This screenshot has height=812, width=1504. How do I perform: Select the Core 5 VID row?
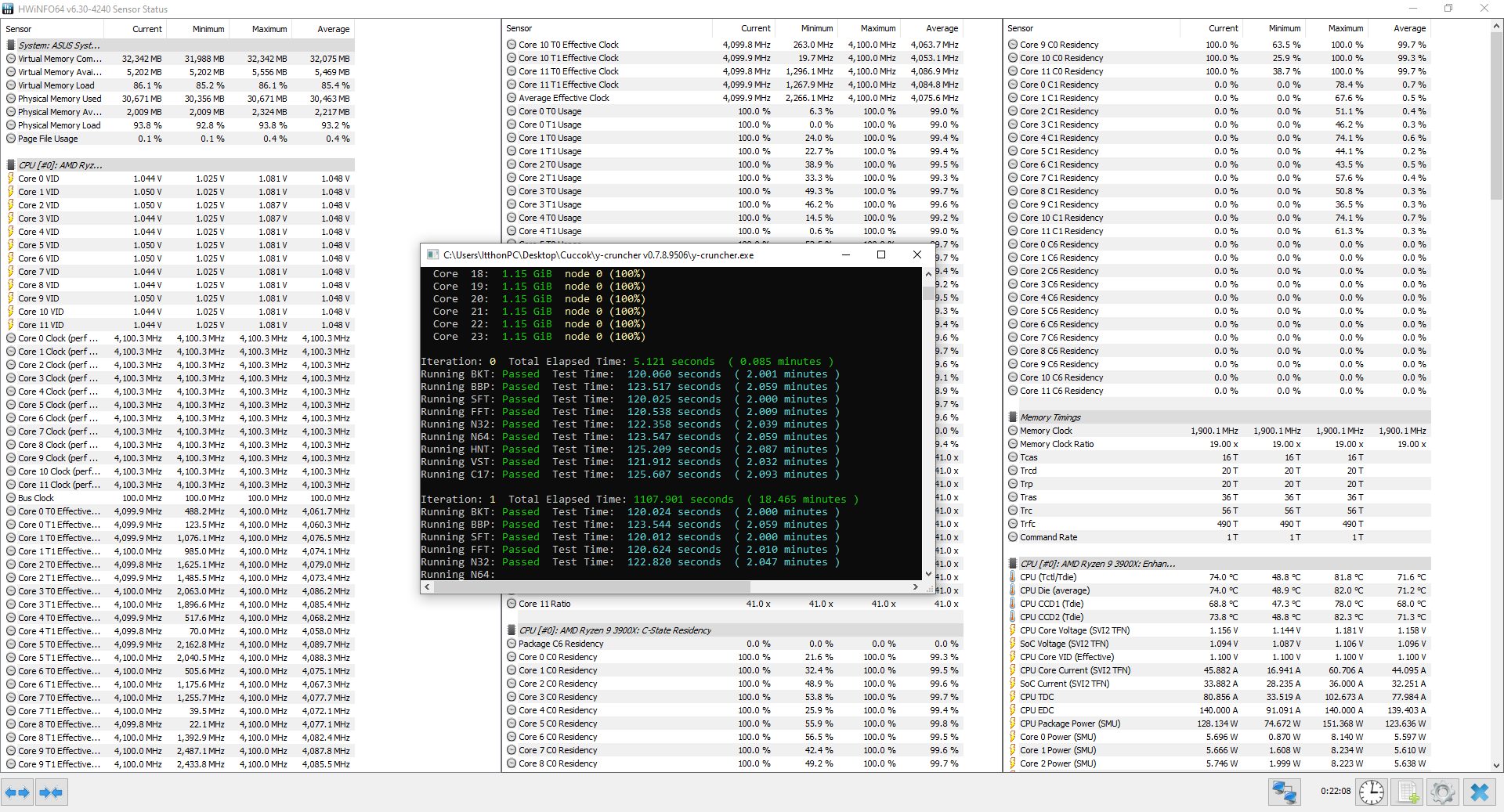coord(179,245)
